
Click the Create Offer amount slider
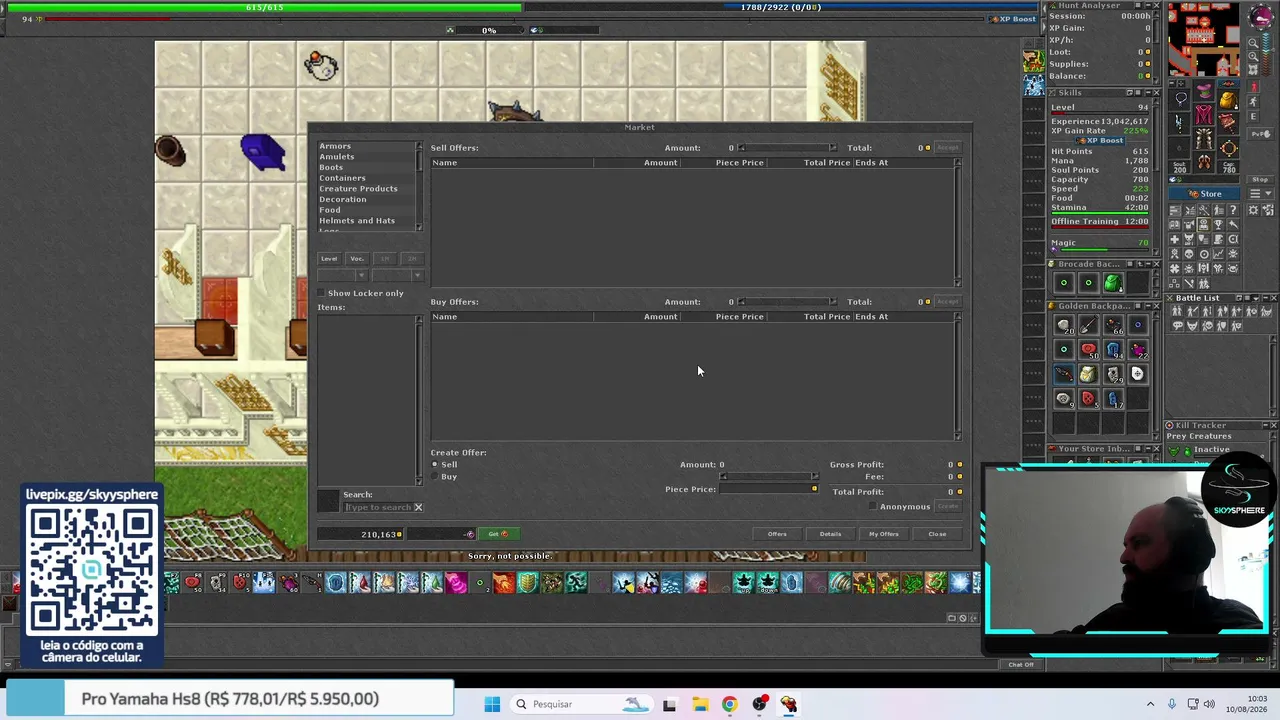[768, 477]
